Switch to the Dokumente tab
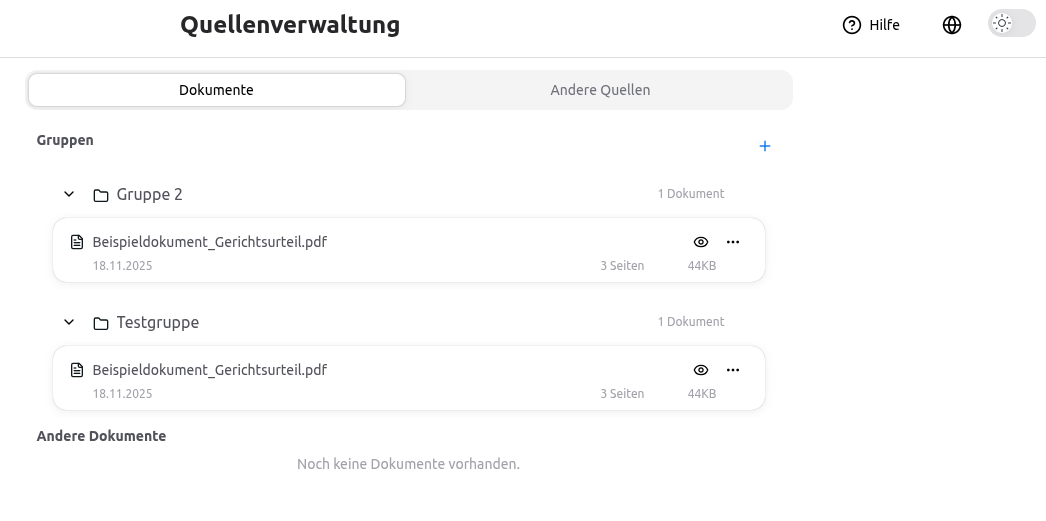 pyautogui.click(x=216, y=90)
